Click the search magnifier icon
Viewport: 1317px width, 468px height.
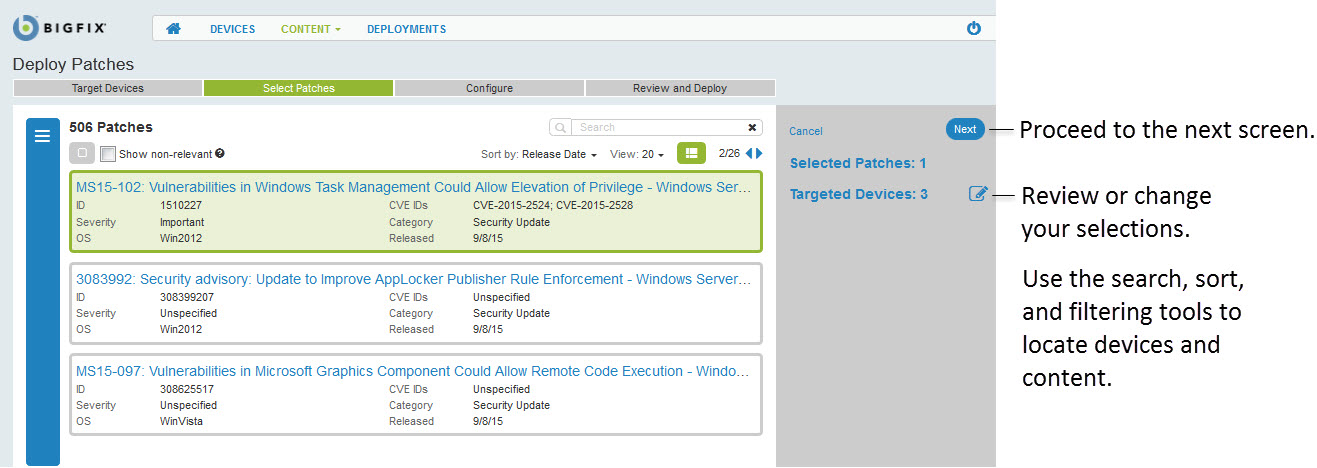pos(561,128)
